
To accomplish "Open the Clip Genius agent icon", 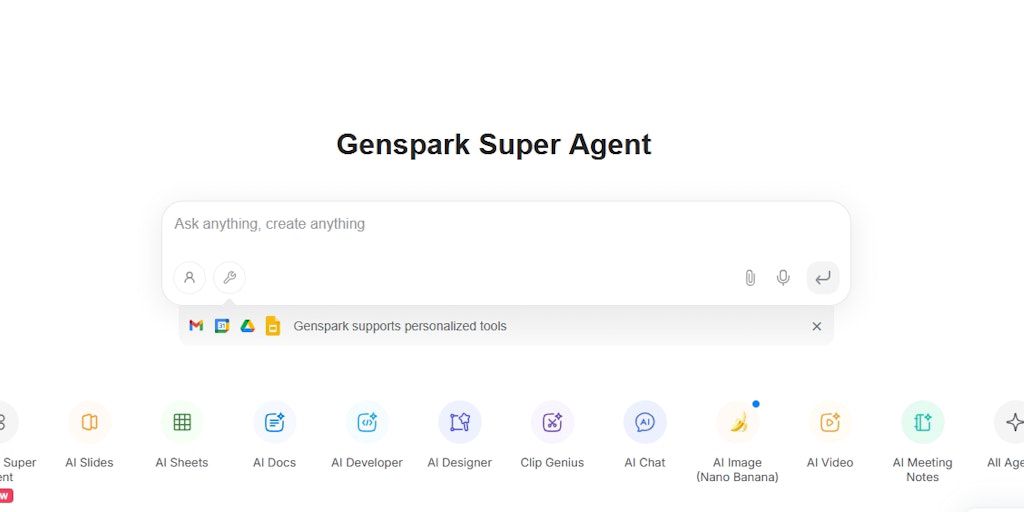I will 552,423.
